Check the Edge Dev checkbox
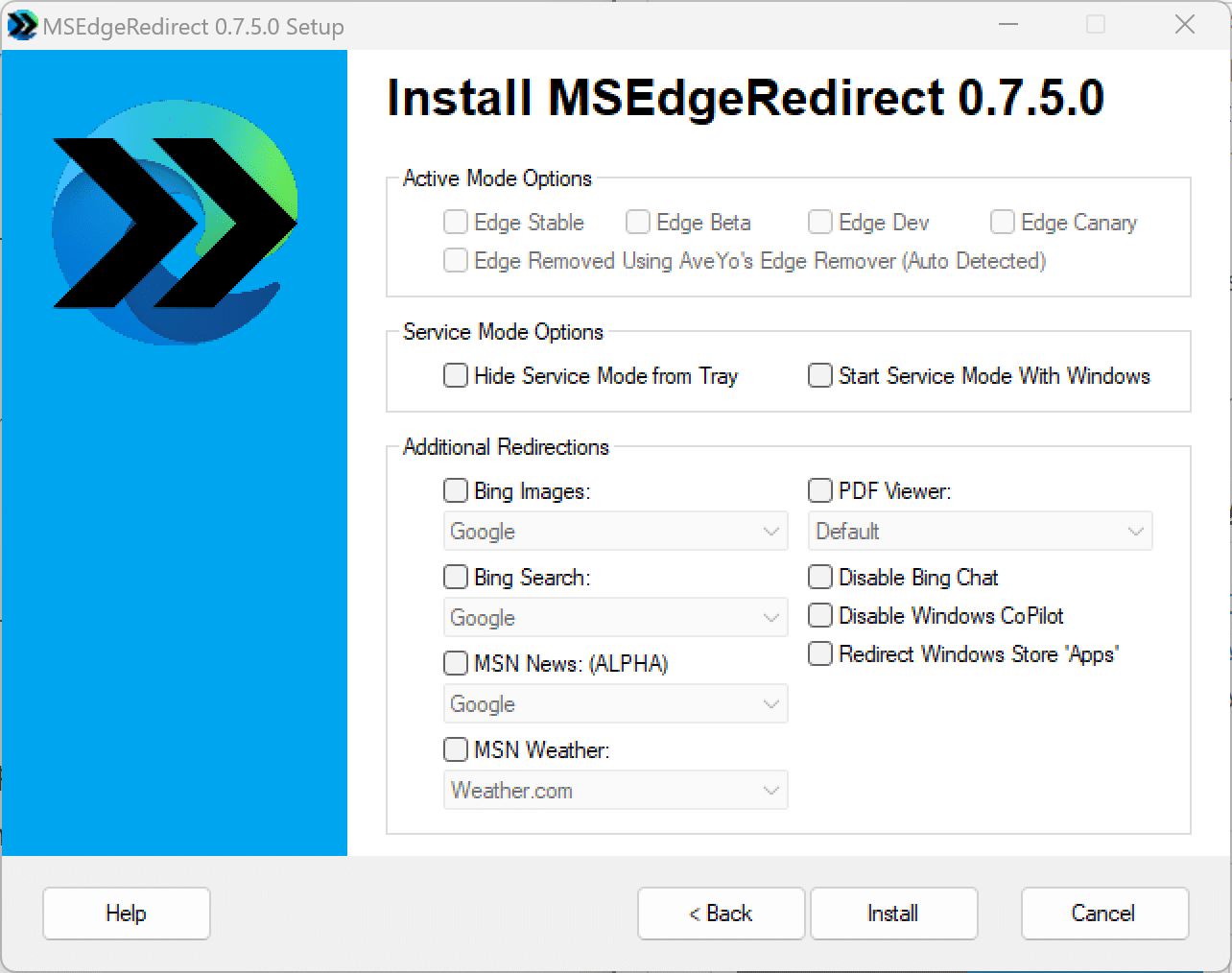 click(x=820, y=222)
